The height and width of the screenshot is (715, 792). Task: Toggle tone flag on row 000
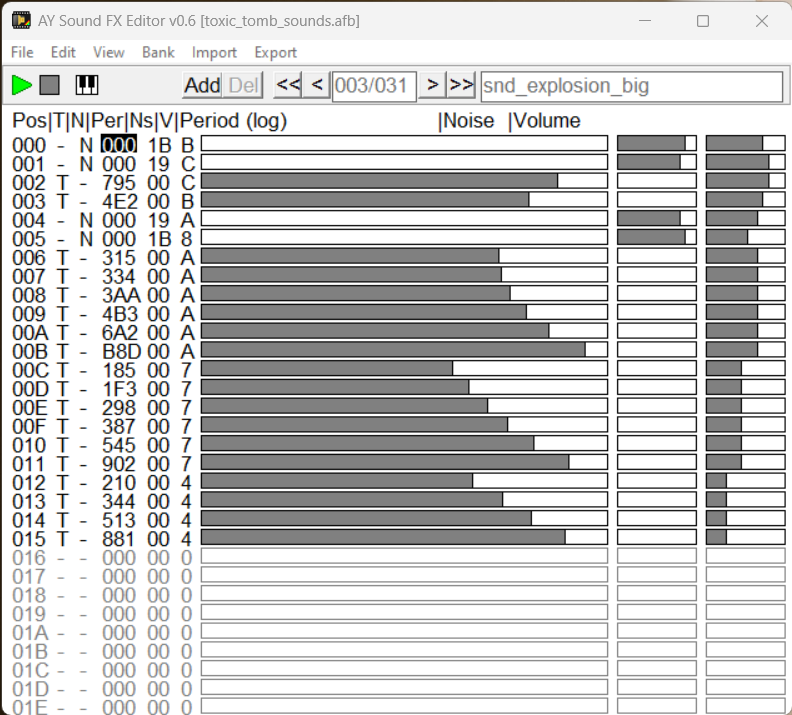point(61,146)
